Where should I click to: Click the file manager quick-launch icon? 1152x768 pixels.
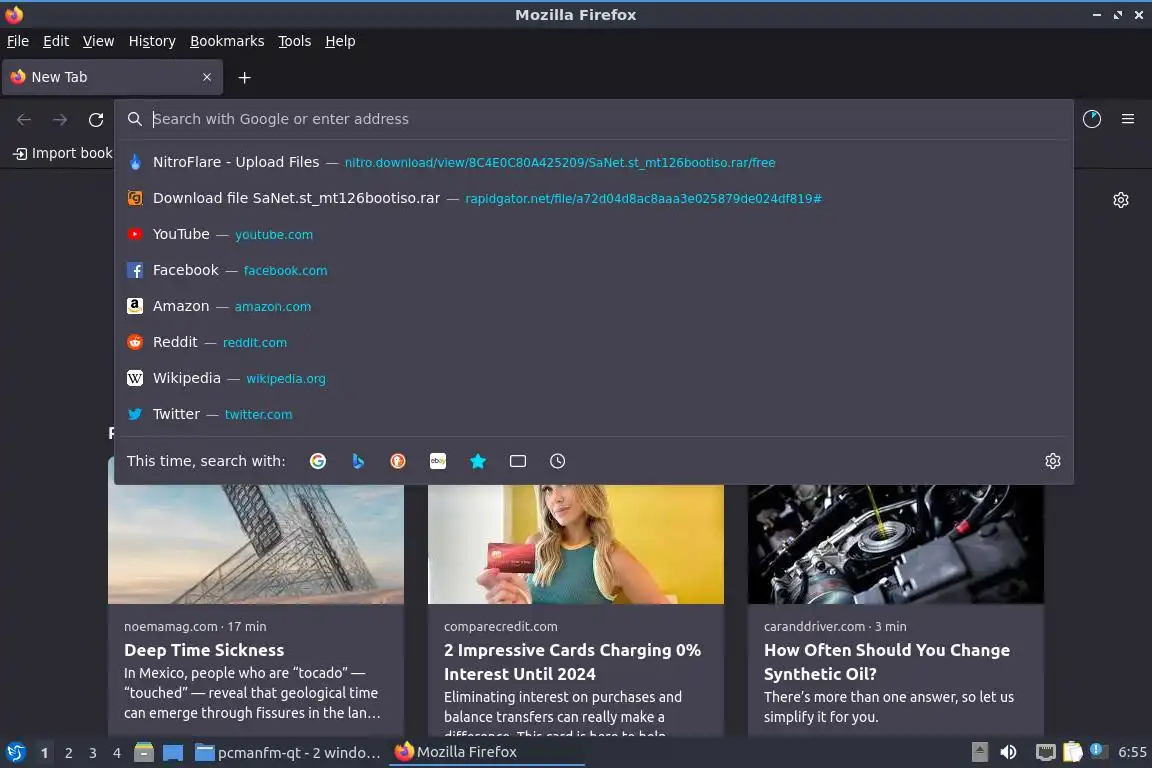[x=144, y=753]
